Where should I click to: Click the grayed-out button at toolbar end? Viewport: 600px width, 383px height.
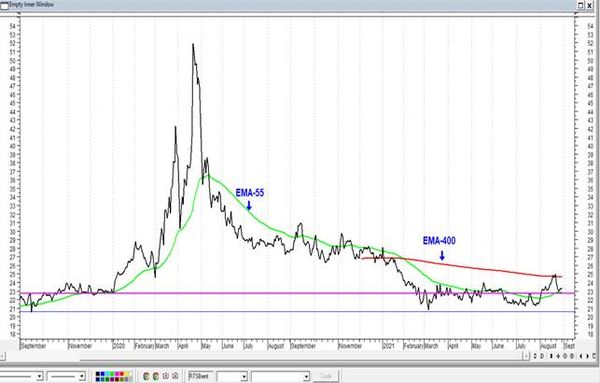click(x=326, y=376)
